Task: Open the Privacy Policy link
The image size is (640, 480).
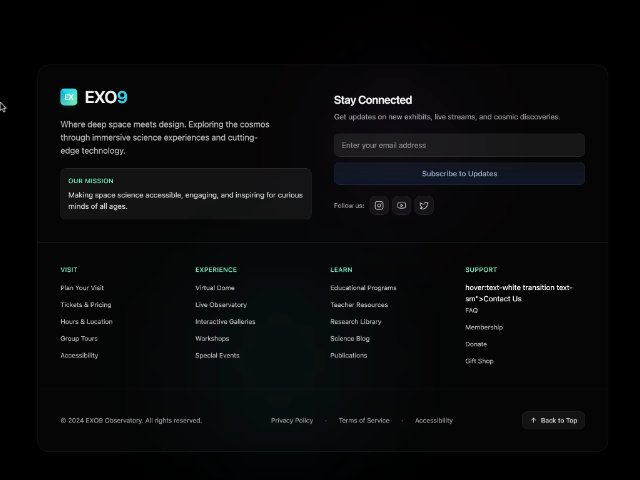Action: point(292,420)
